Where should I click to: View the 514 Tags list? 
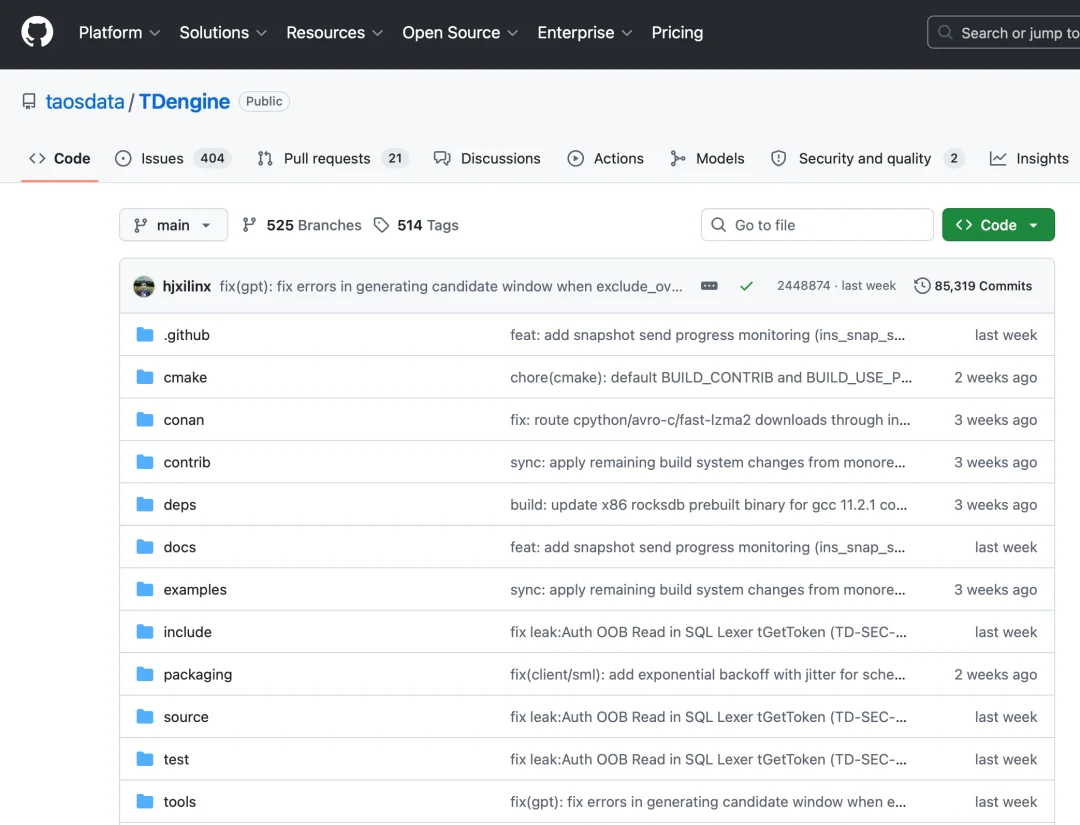pos(416,225)
